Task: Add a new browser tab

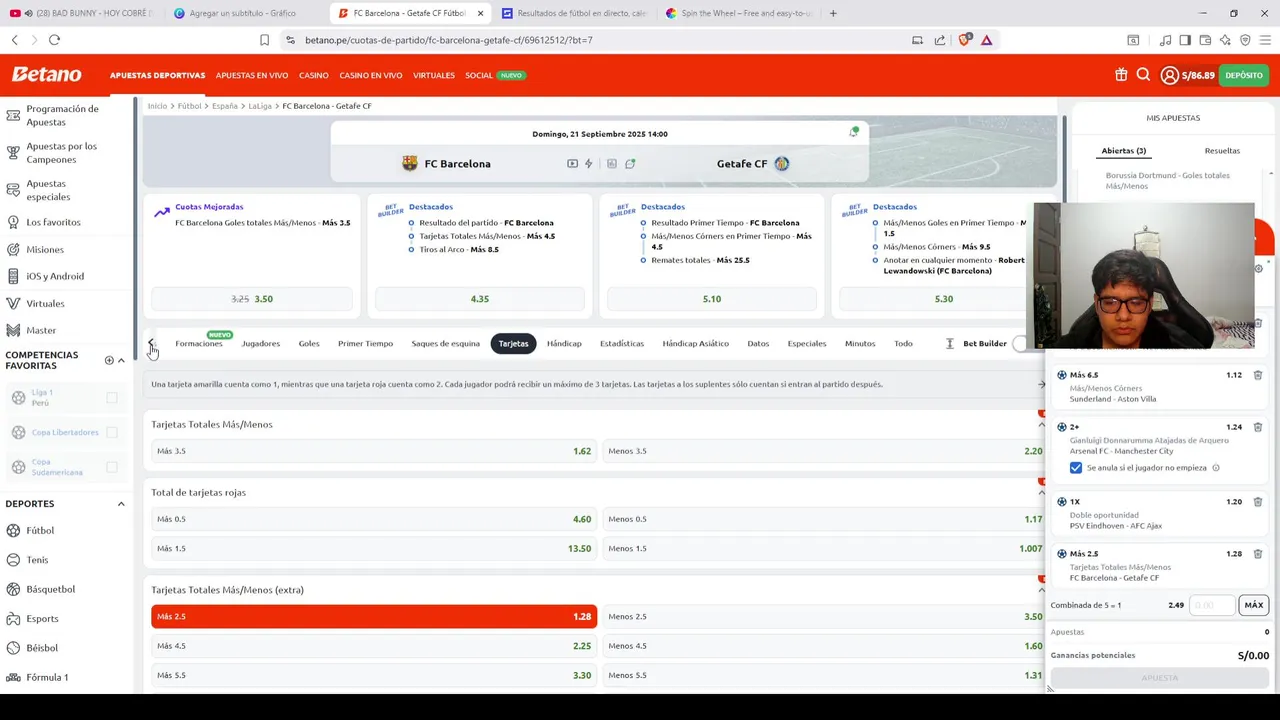Action: tap(833, 13)
